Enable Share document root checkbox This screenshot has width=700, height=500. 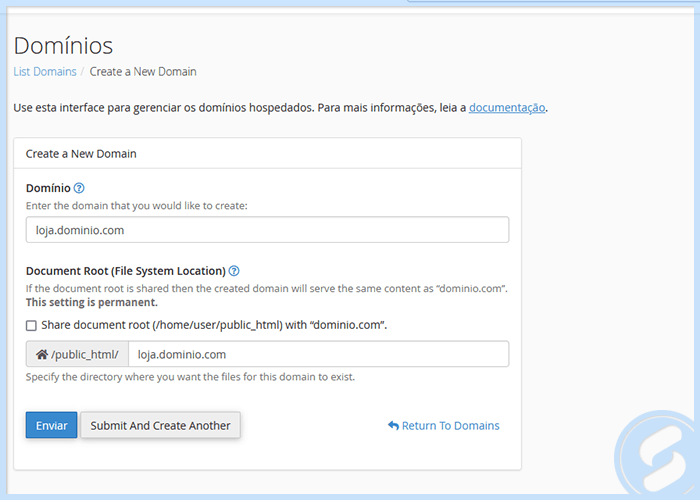[x=31, y=325]
